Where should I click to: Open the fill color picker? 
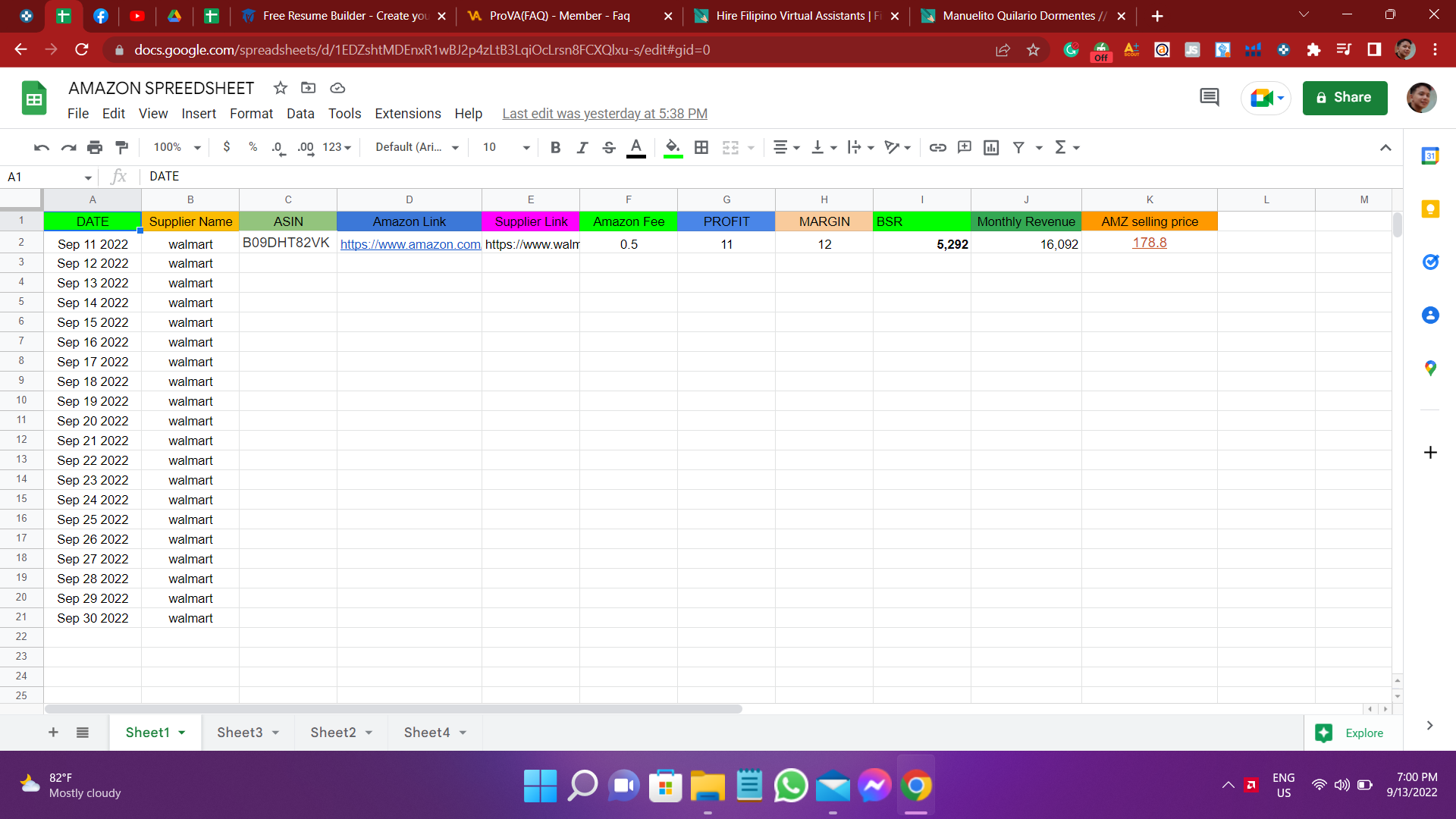pyautogui.click(x=673, y=147)
